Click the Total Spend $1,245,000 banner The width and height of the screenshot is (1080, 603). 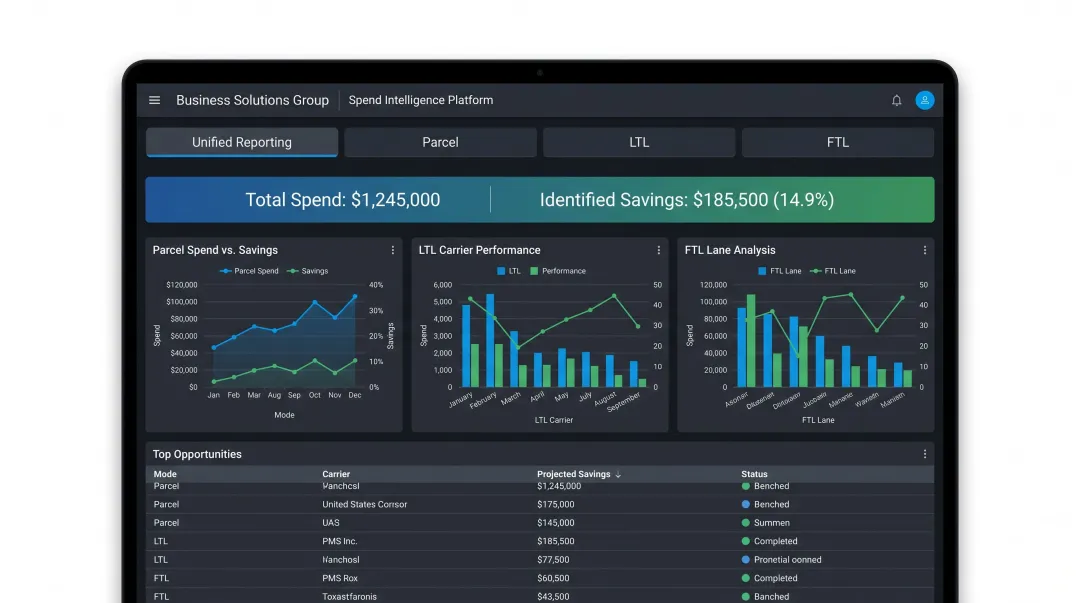(342, 200)
